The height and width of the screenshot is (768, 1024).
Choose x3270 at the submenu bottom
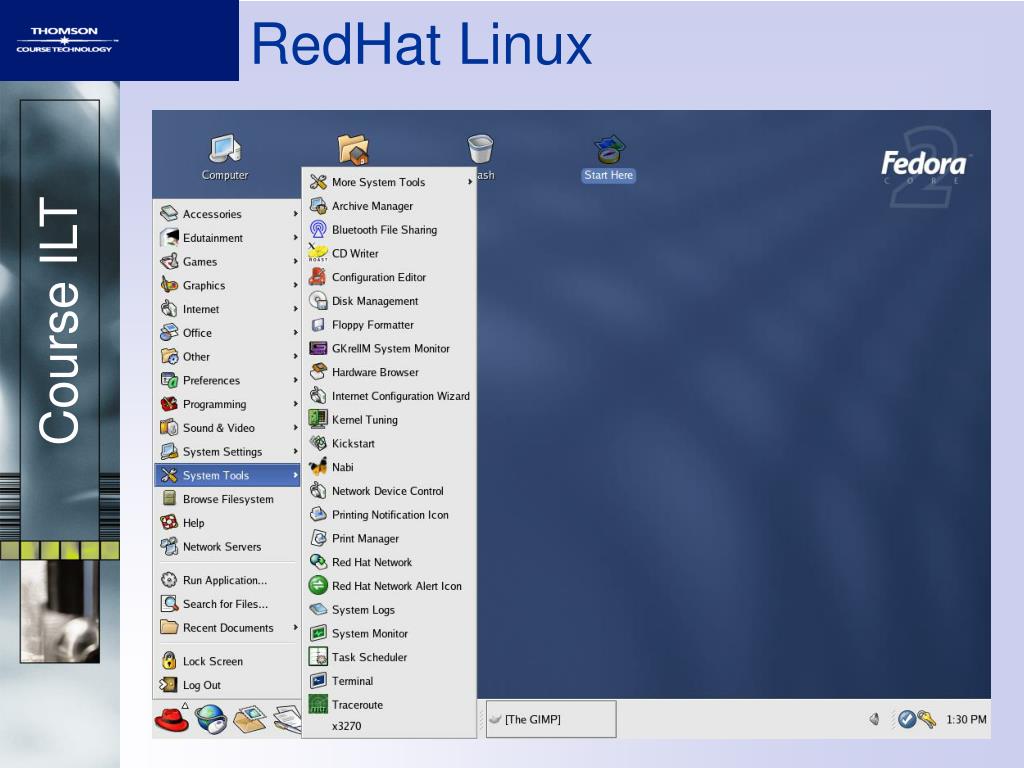390,726
